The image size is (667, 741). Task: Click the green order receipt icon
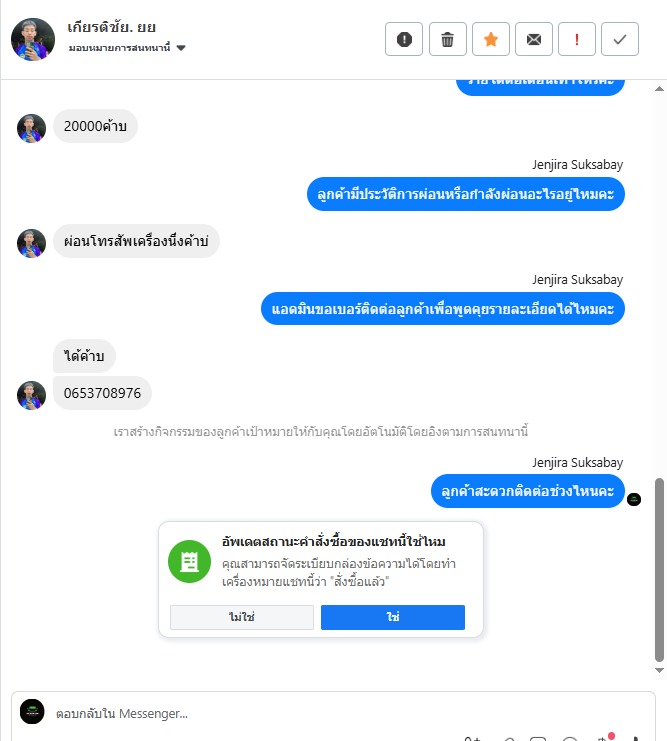[x=190, y=561]
